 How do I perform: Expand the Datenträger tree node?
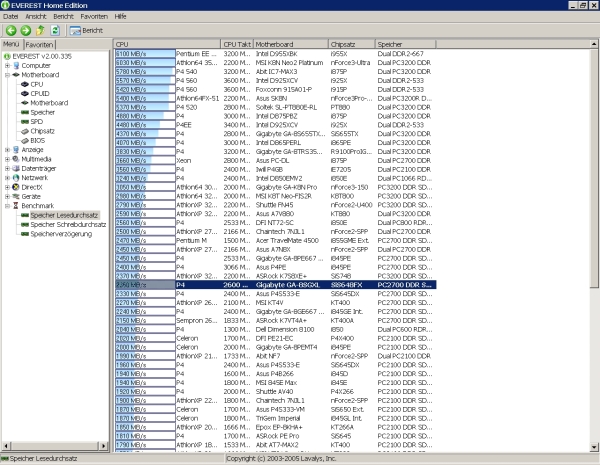(x=7, y=168)
